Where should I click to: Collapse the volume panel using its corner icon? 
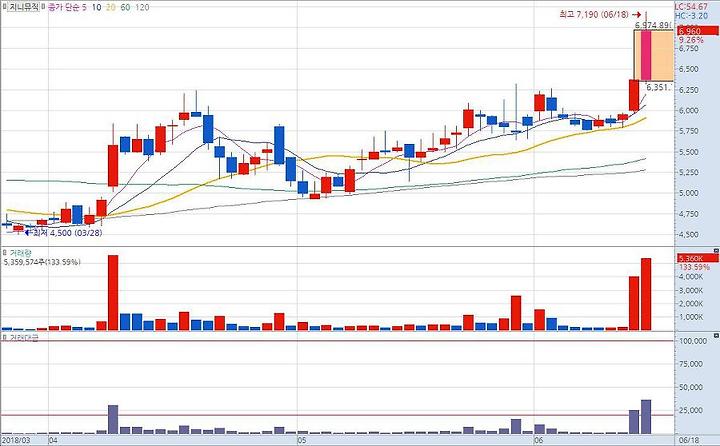pos(716,250)
